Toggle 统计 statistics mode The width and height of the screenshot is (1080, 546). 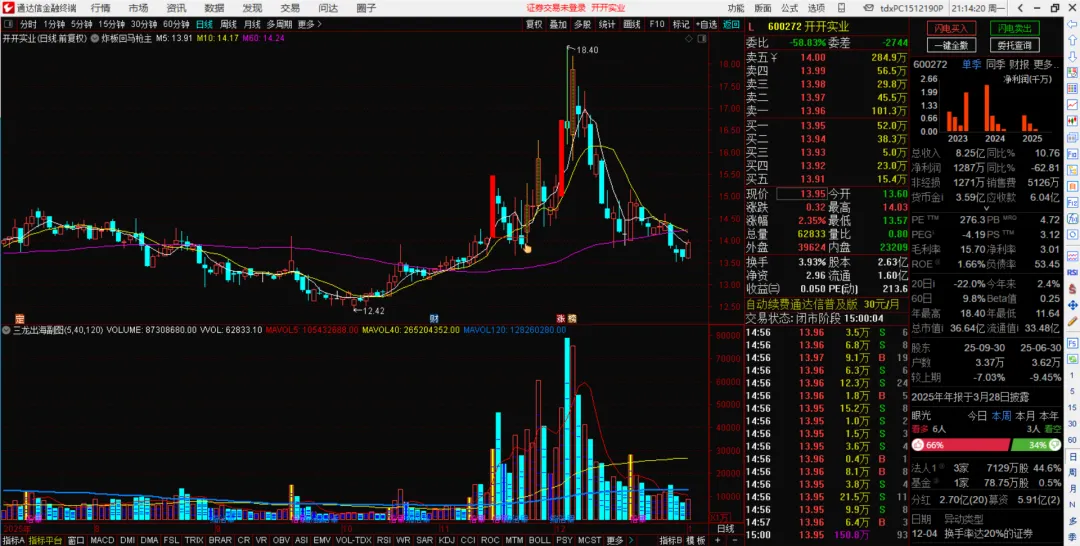pos(607,24)
